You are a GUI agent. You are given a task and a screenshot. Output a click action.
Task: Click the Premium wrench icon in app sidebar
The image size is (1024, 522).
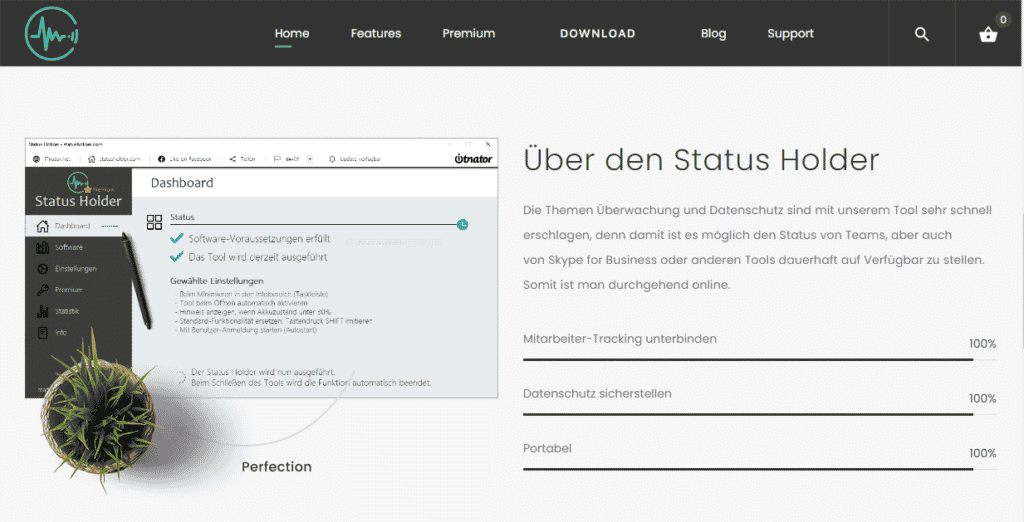coord(42,289)
